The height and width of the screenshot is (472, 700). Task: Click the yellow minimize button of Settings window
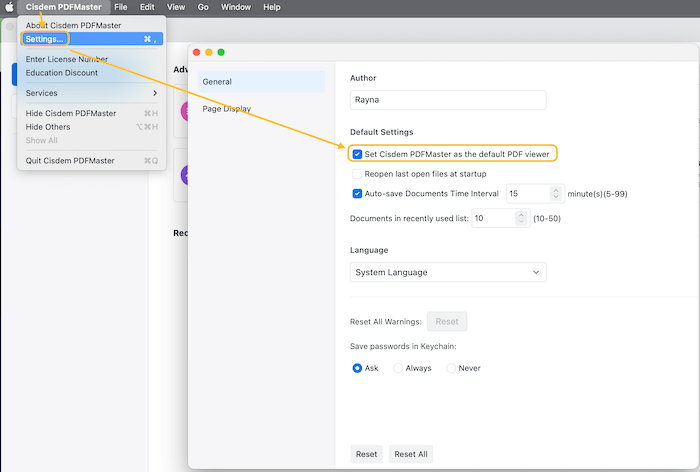[208, 52]
